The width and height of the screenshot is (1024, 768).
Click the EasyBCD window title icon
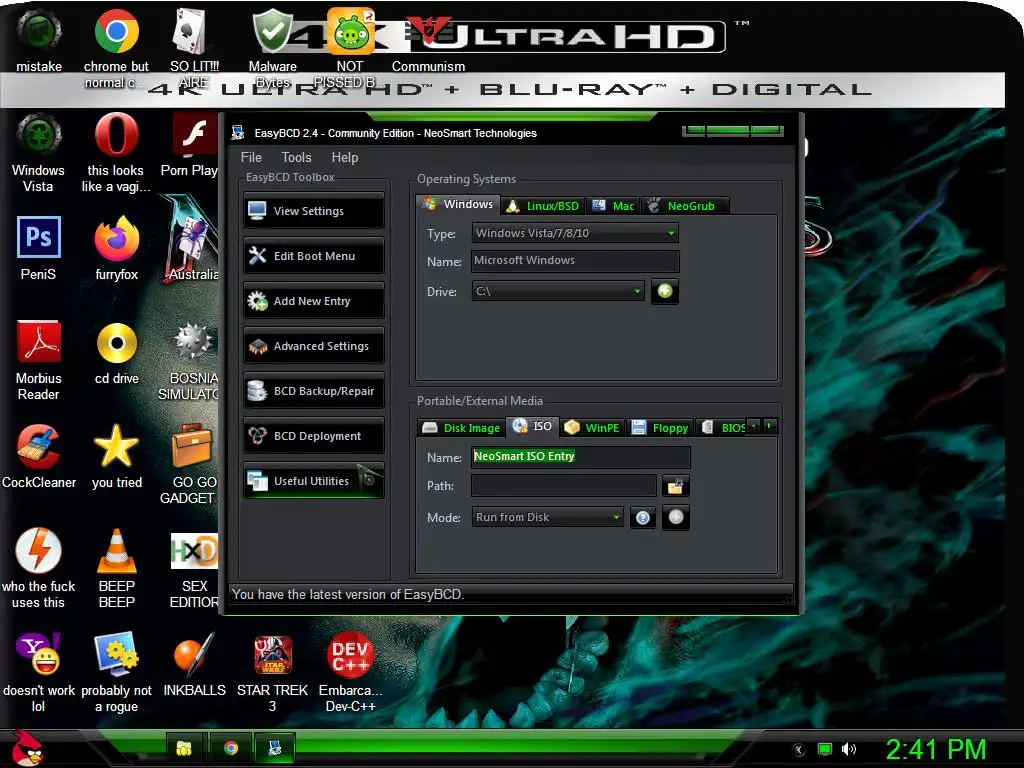(x=238, y=133)
